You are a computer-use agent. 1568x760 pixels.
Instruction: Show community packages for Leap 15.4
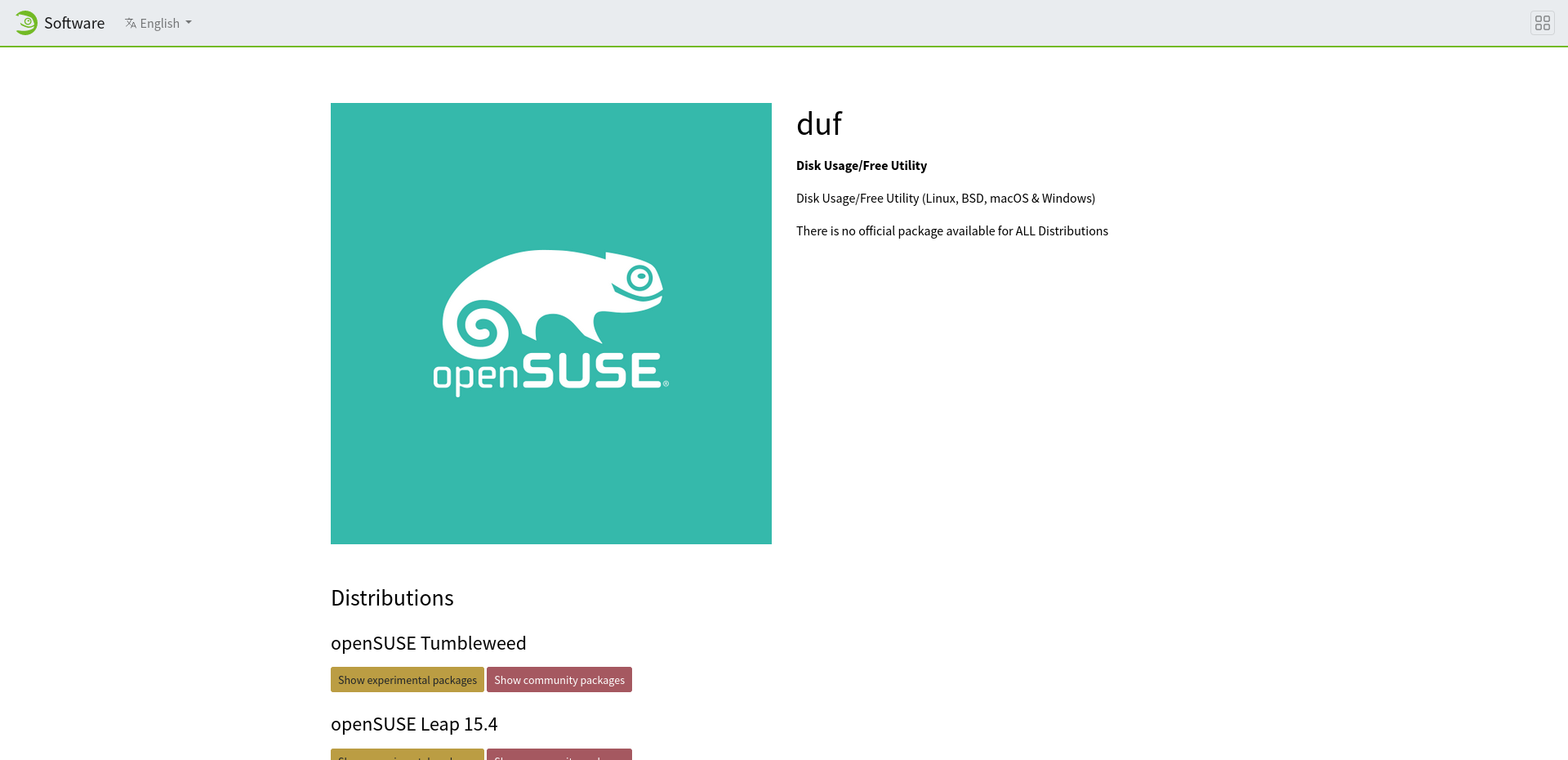coord(559,754)
